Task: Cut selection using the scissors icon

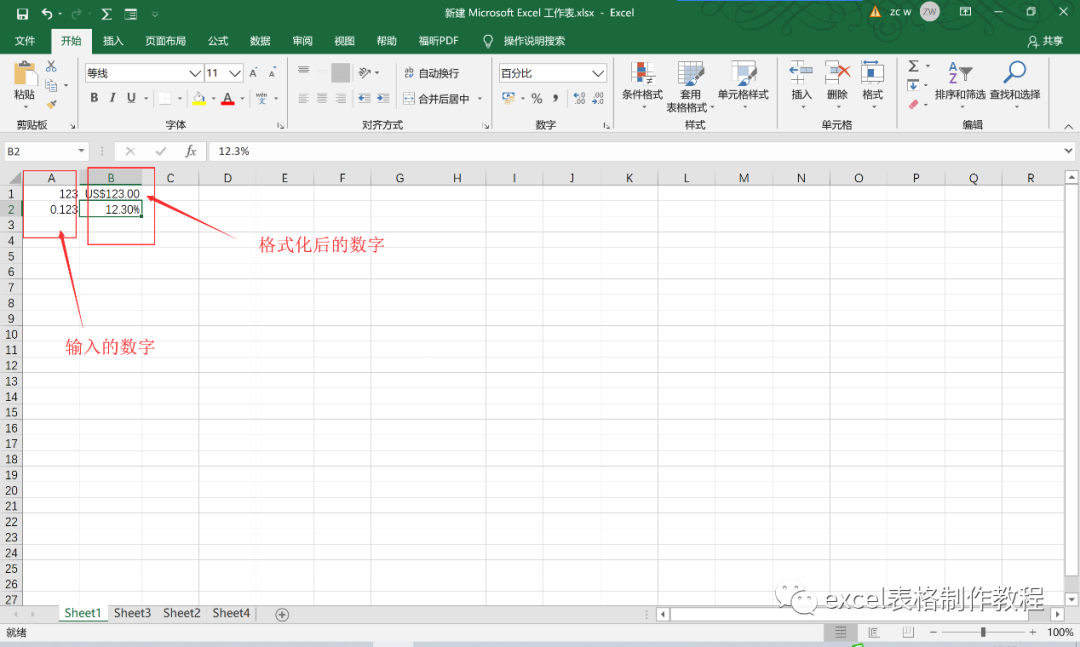Action: coord(51,66)
